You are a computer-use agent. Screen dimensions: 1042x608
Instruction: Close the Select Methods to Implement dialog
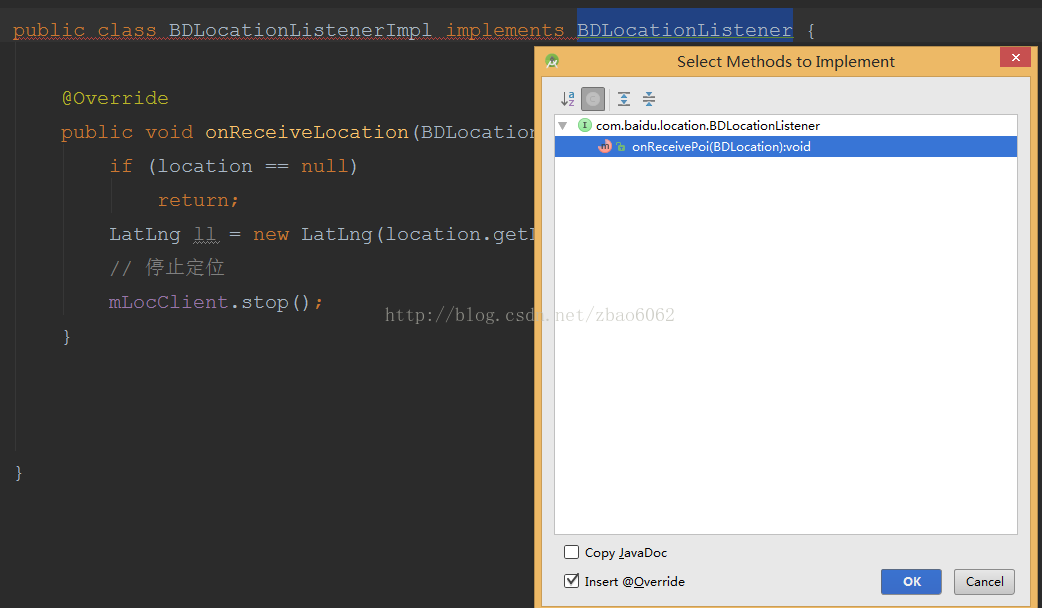click(x=1015, y=58)
